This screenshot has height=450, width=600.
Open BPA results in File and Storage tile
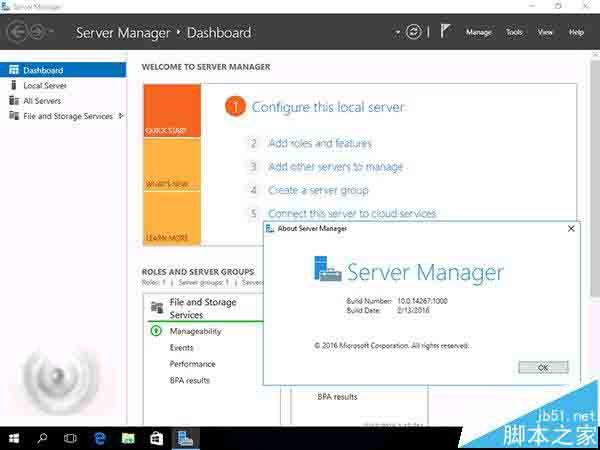pyautogui.click(x=190, y=380)
